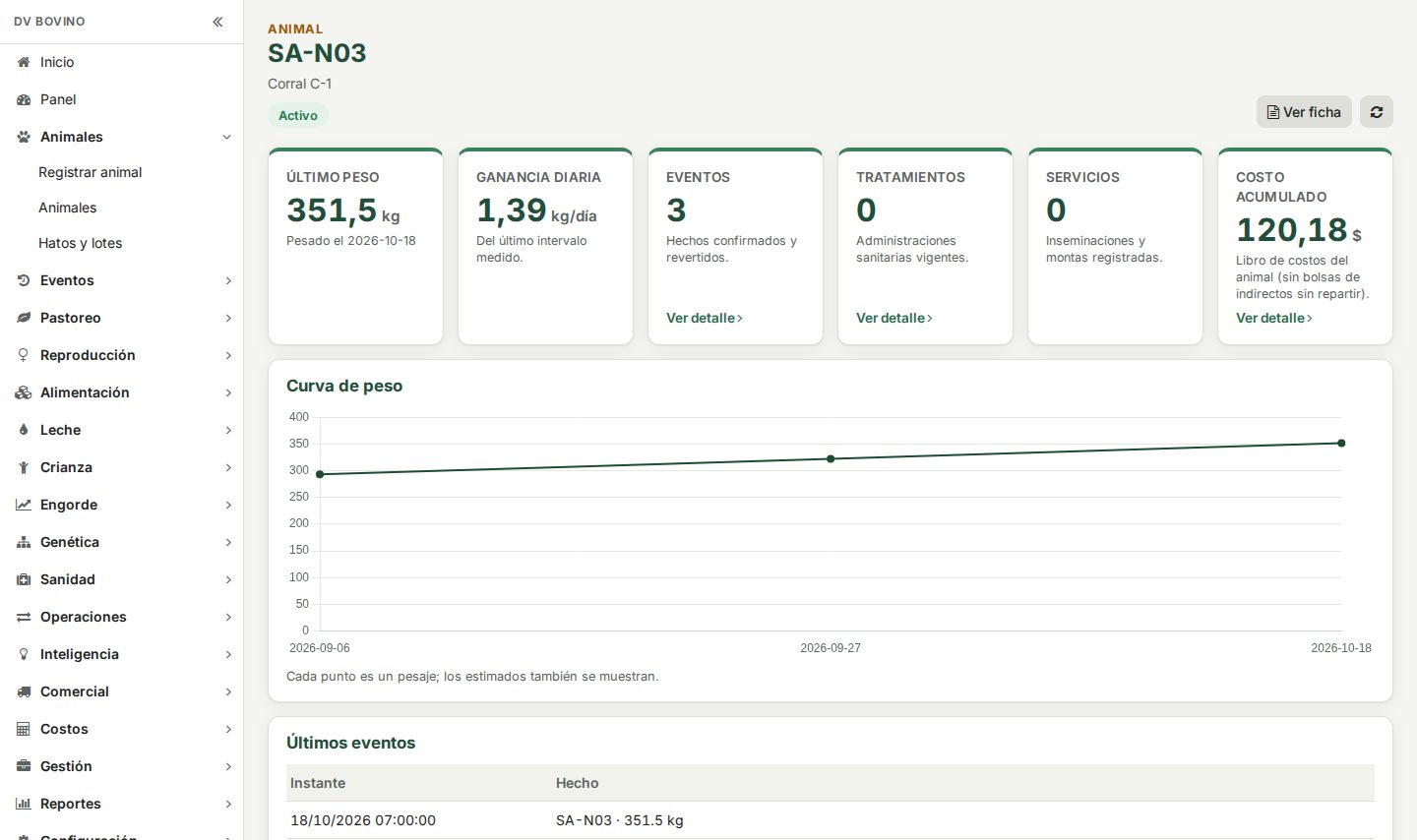Click the paw icon beside Animales

click(x=24, y=137)
